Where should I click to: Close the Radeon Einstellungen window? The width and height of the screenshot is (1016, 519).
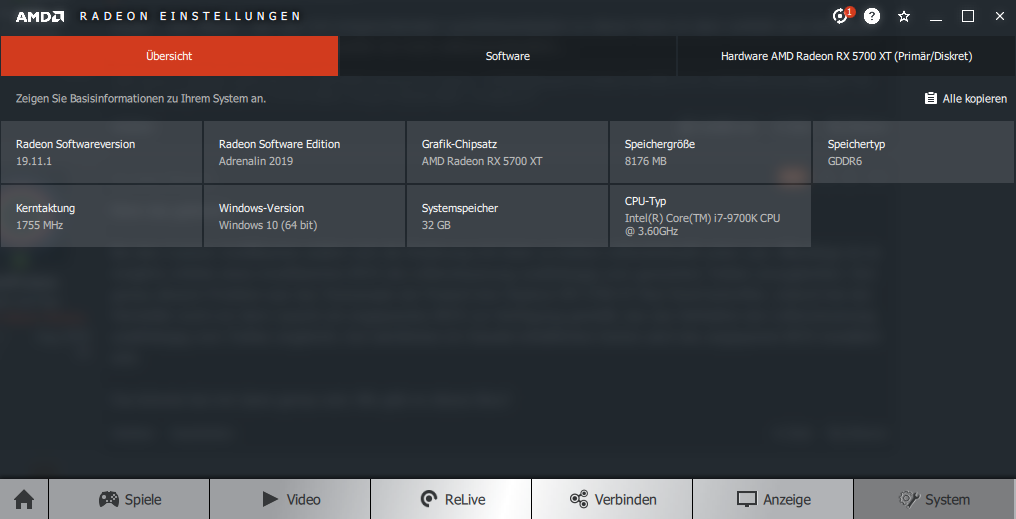(1000, 16)
